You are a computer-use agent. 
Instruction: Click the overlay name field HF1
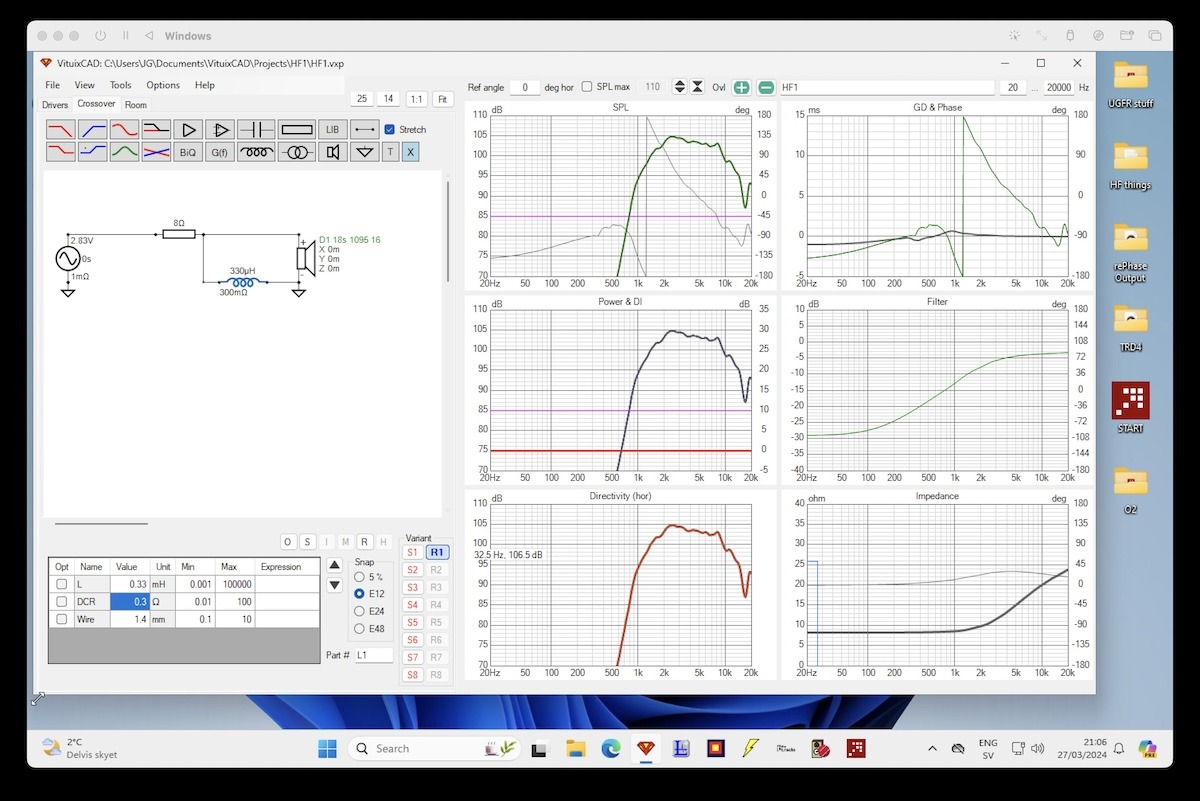click(887, 87)
